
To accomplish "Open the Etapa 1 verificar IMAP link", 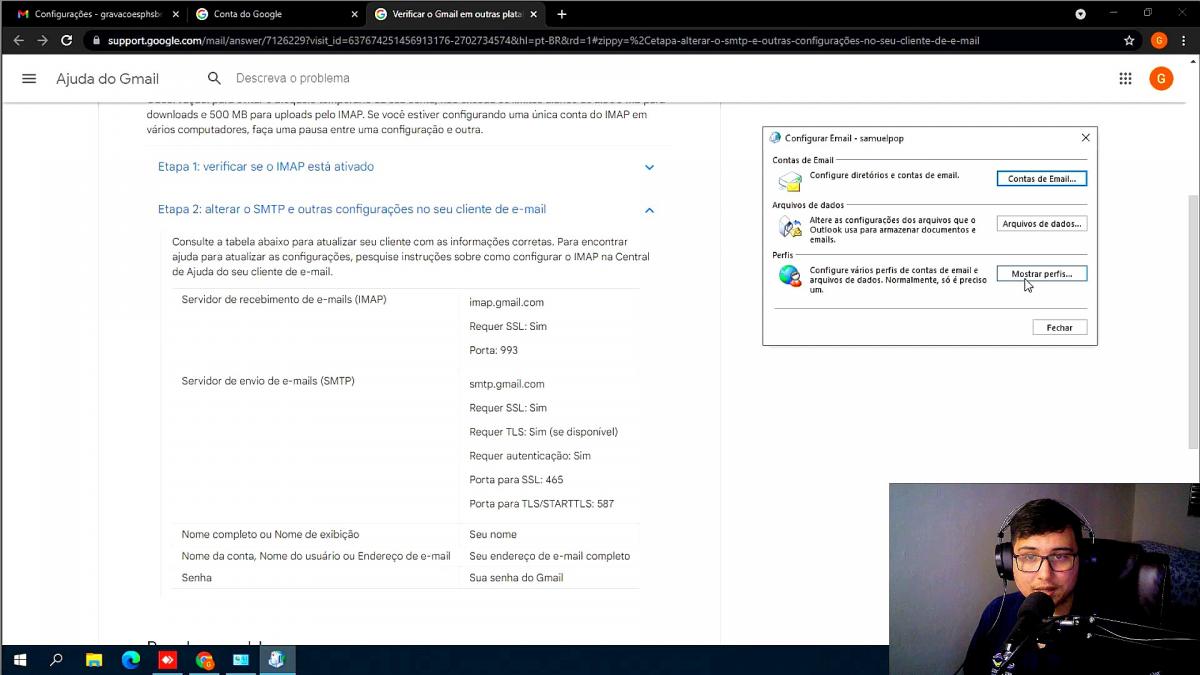I will [266, 167].
